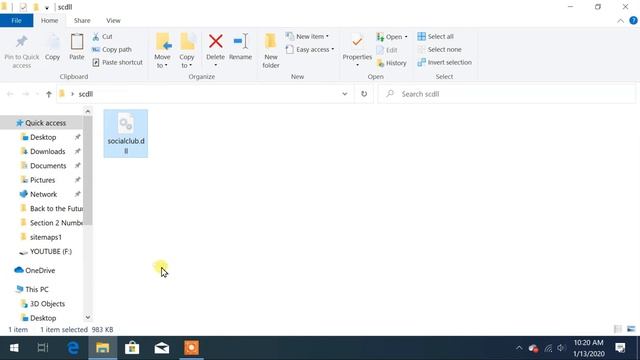Open Microsoft Store from taskbar
Image resolution: width=640 pixels, height=360 pixels.
[132, 348]
